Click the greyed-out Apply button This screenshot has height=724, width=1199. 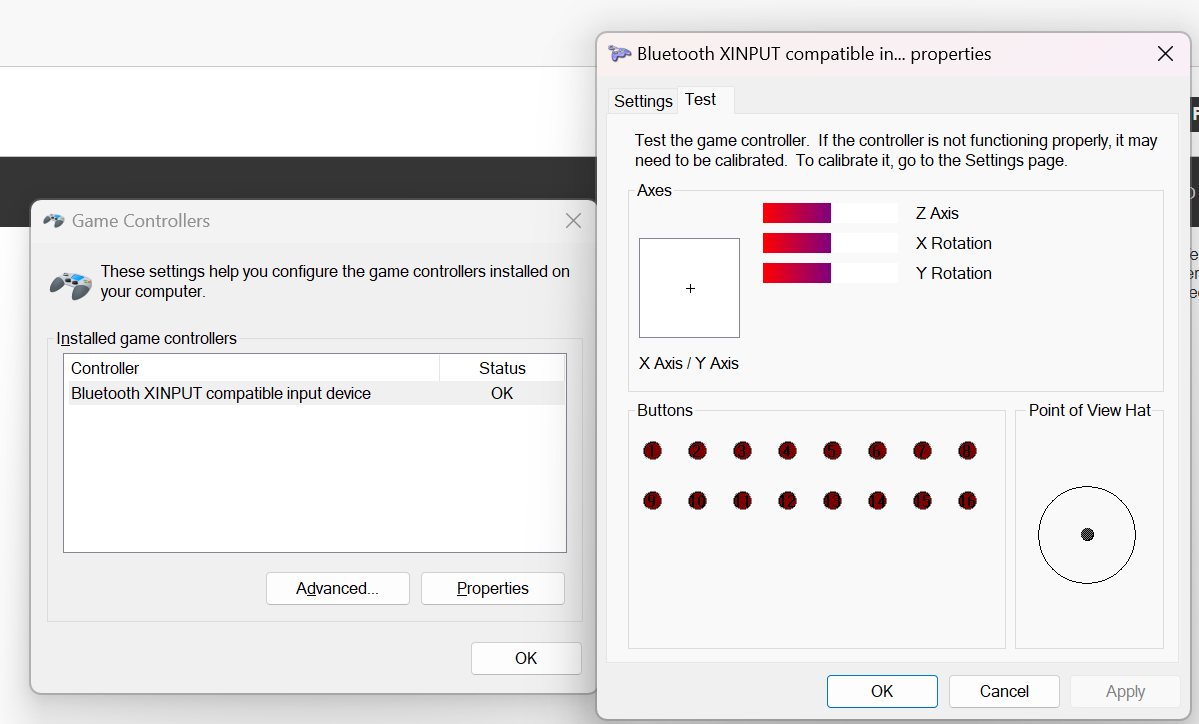1125,691
